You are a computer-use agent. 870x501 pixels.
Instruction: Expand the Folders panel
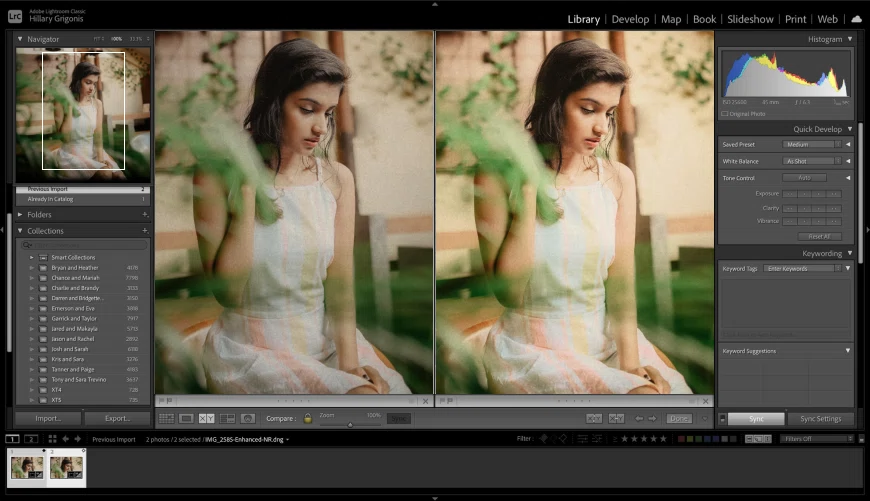tap(20, 214)
